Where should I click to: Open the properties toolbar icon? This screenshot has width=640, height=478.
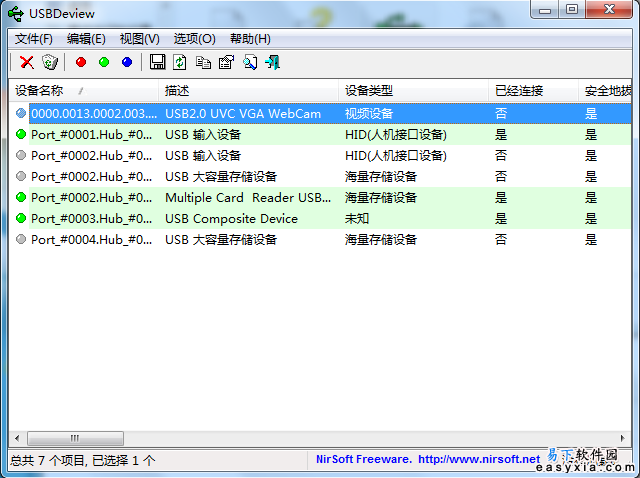(x=226, y=62)
